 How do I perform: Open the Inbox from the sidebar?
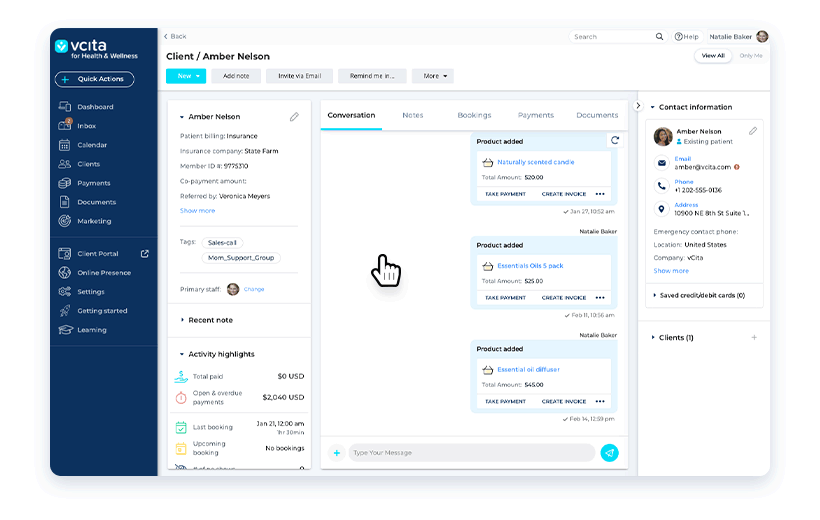click(86, 126)
